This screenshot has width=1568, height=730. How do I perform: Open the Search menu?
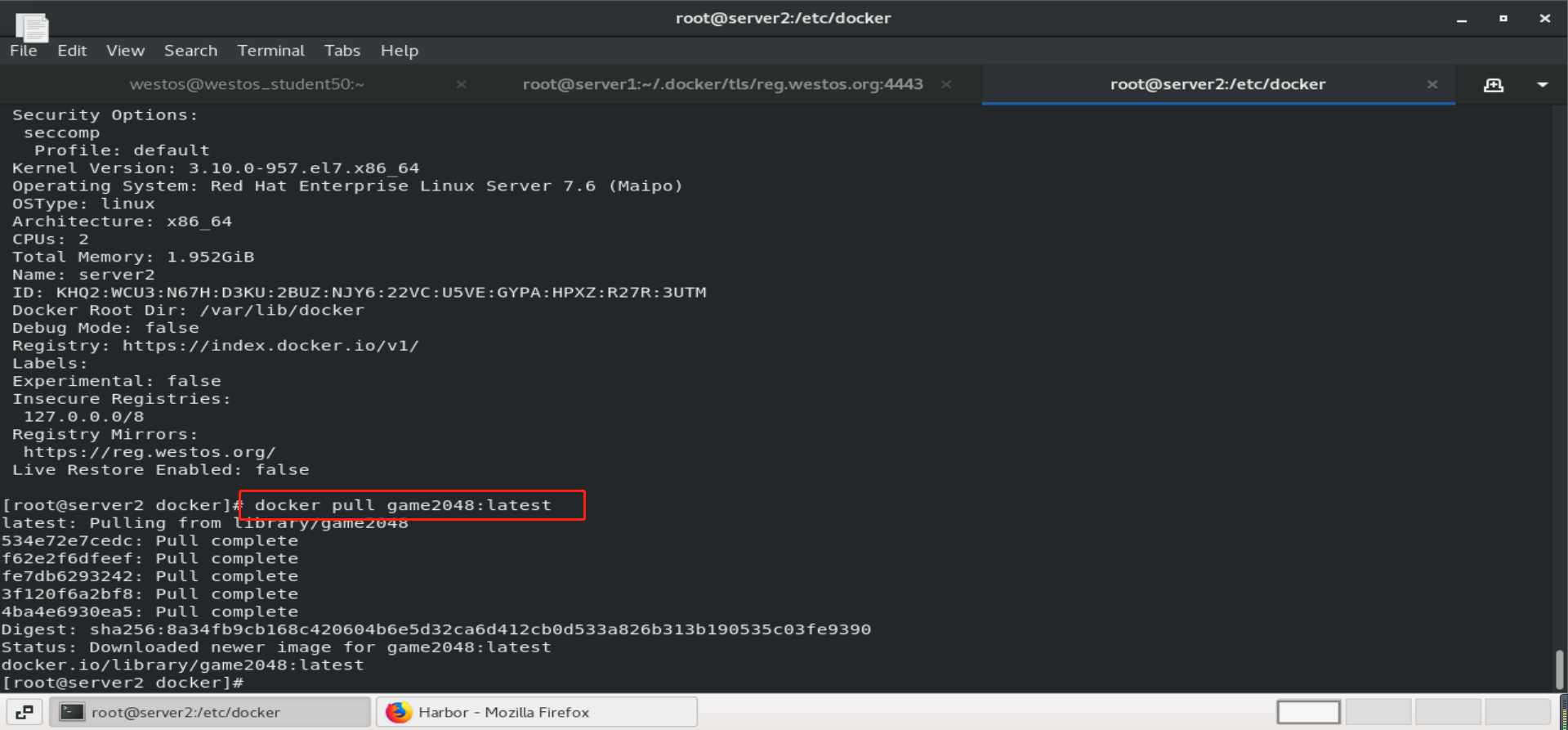click(190, 51)
